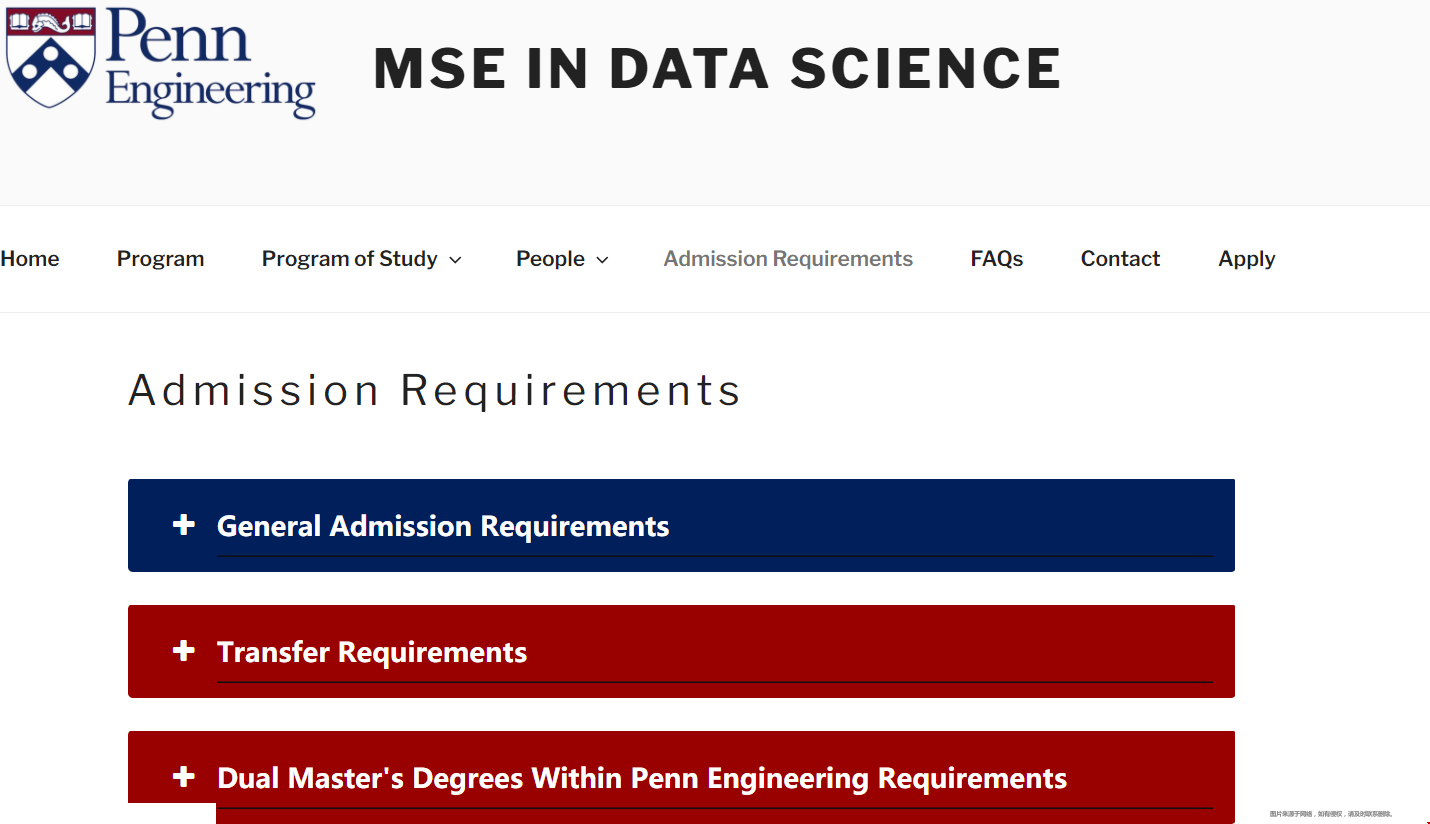Click the People menu label
Screen dimensions: 1430x824
pyautogui.click(x=550, y=259)
